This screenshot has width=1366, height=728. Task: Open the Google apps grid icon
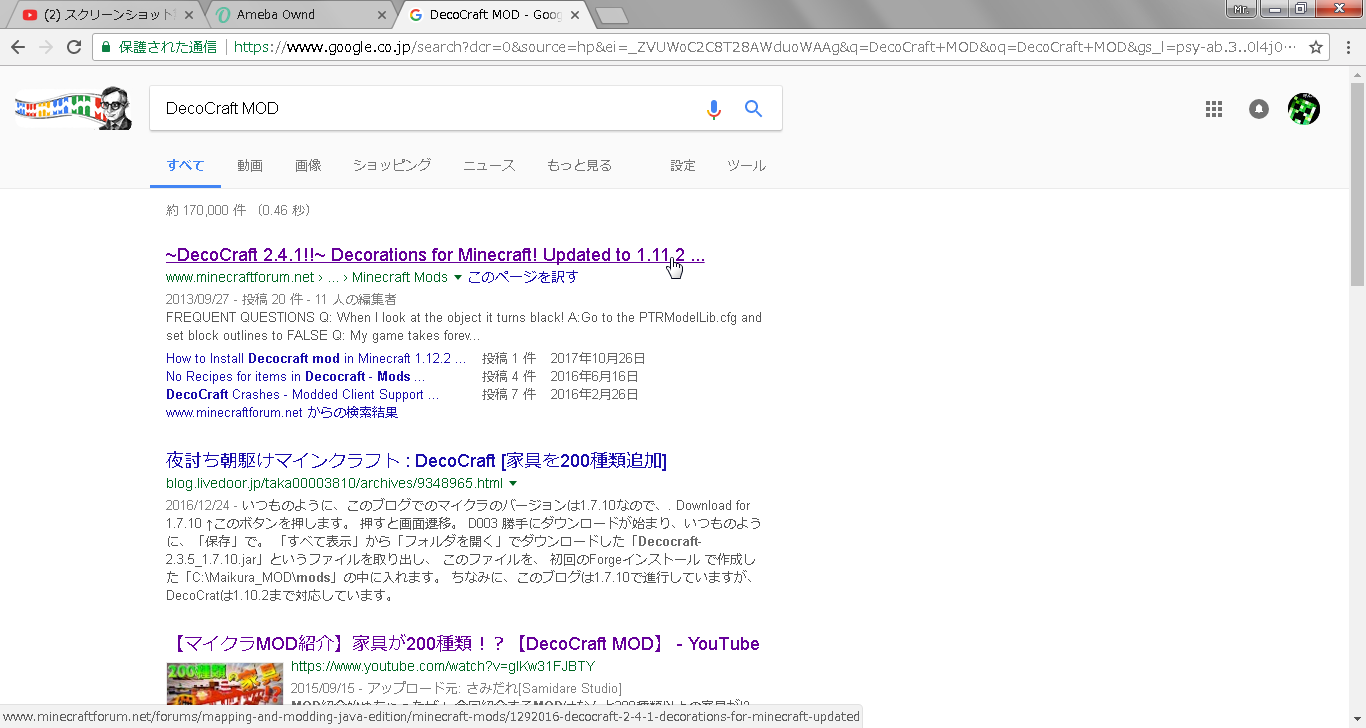pyautogui.click(x=1214, y=109)
